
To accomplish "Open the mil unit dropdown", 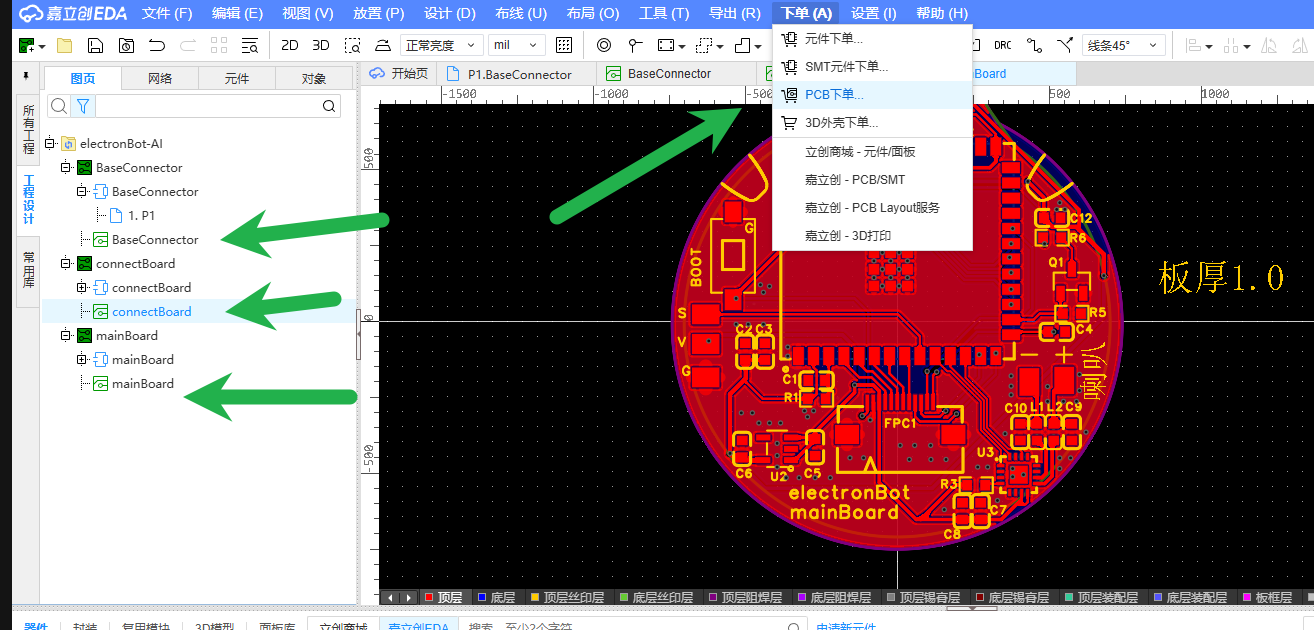I will [516, 45].
